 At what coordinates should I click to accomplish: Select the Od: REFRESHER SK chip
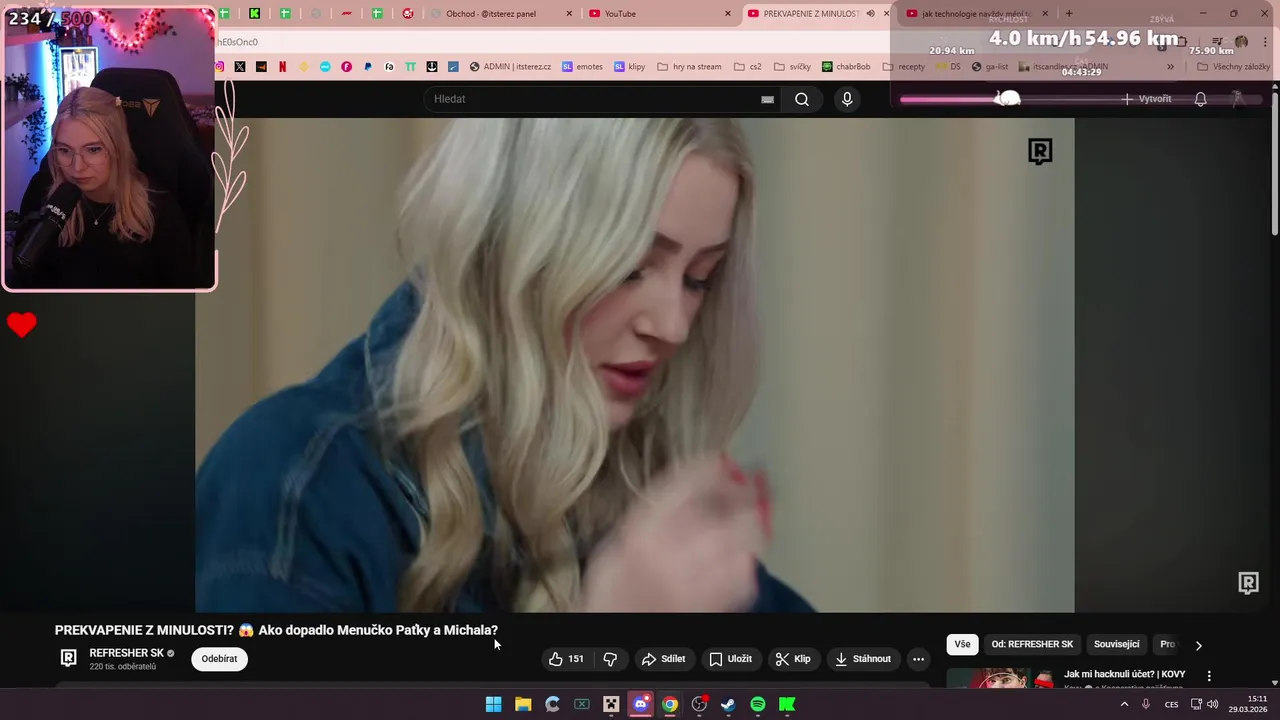(x=1032, y=645)
